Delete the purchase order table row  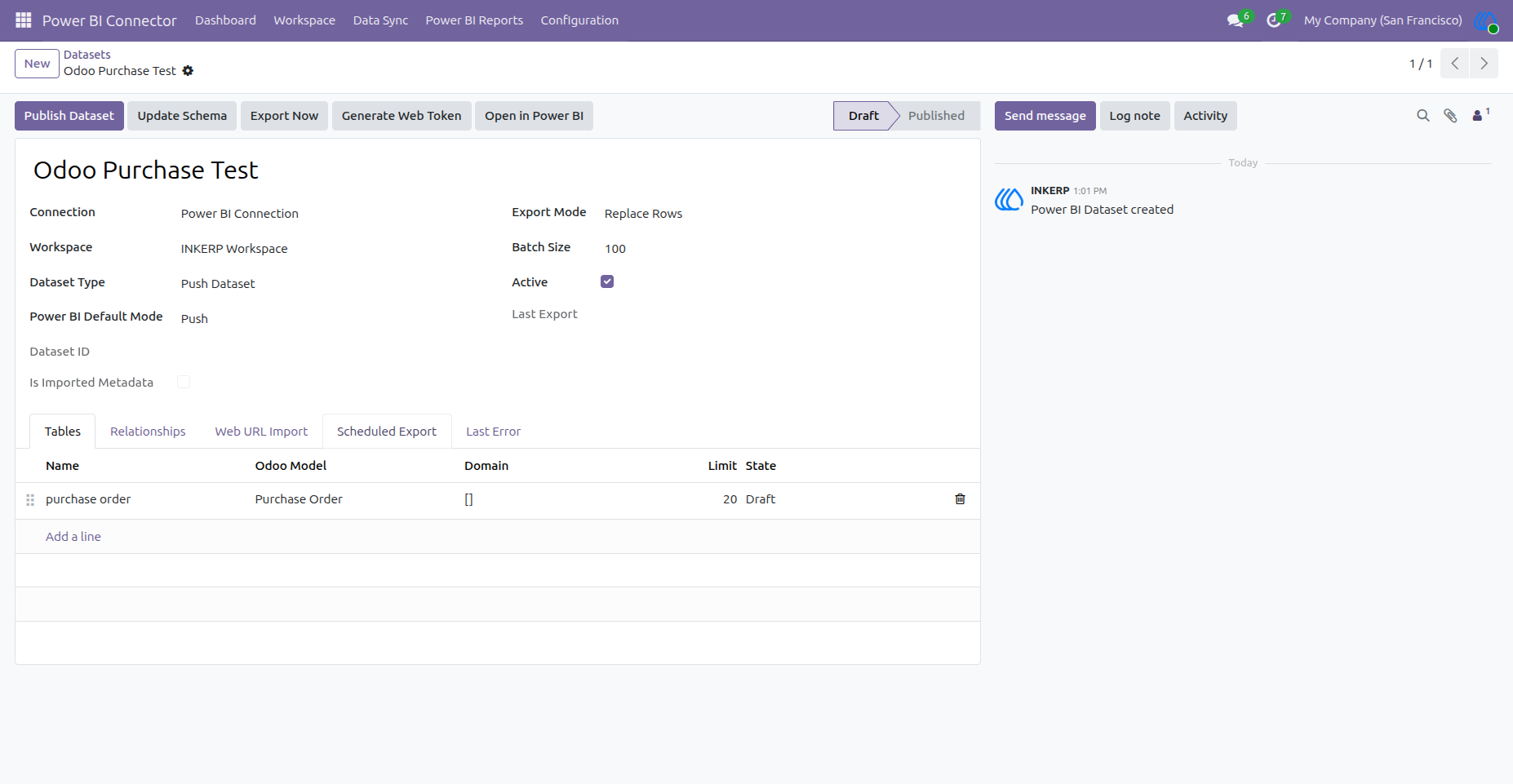pyautogui.click(x=960, y=499)
